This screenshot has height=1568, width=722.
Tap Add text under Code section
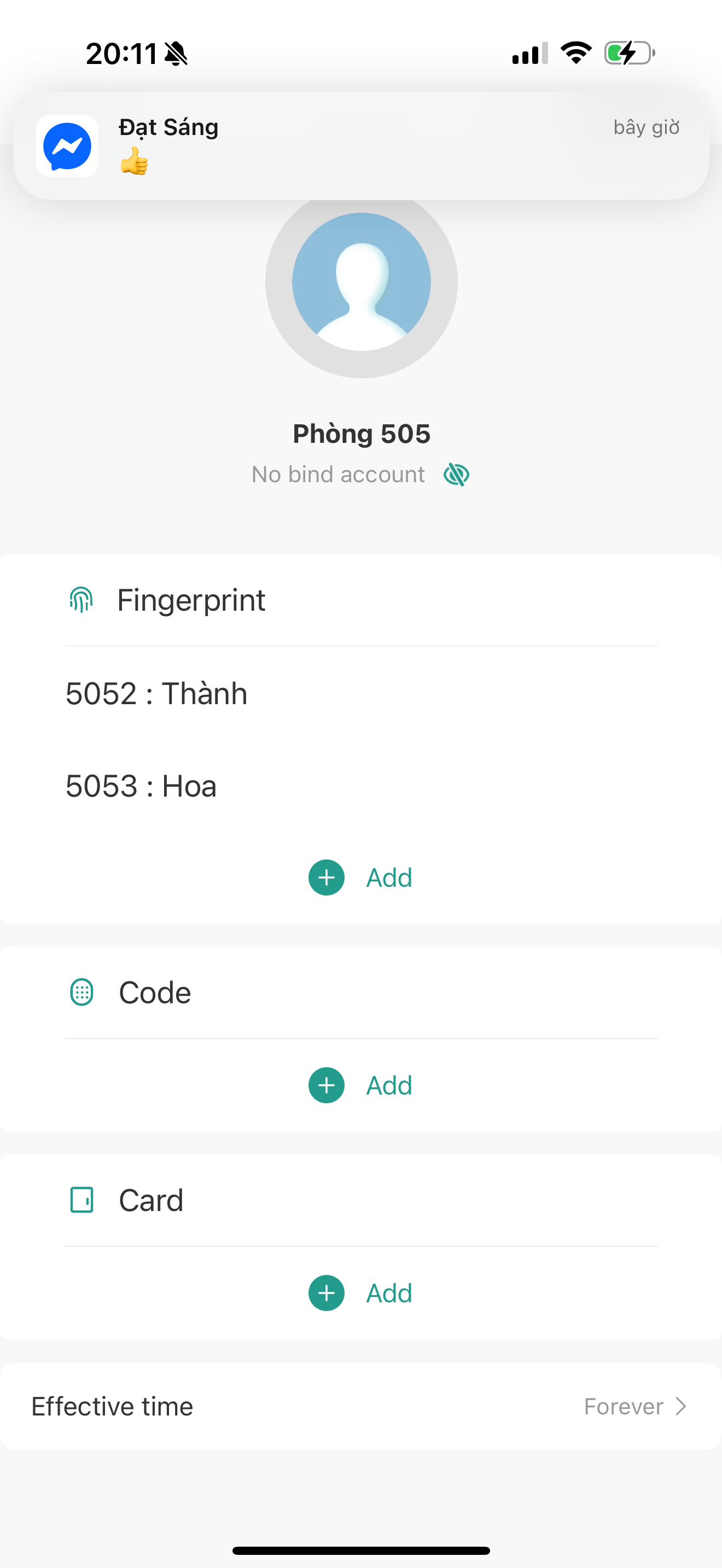coord(389,1085)
